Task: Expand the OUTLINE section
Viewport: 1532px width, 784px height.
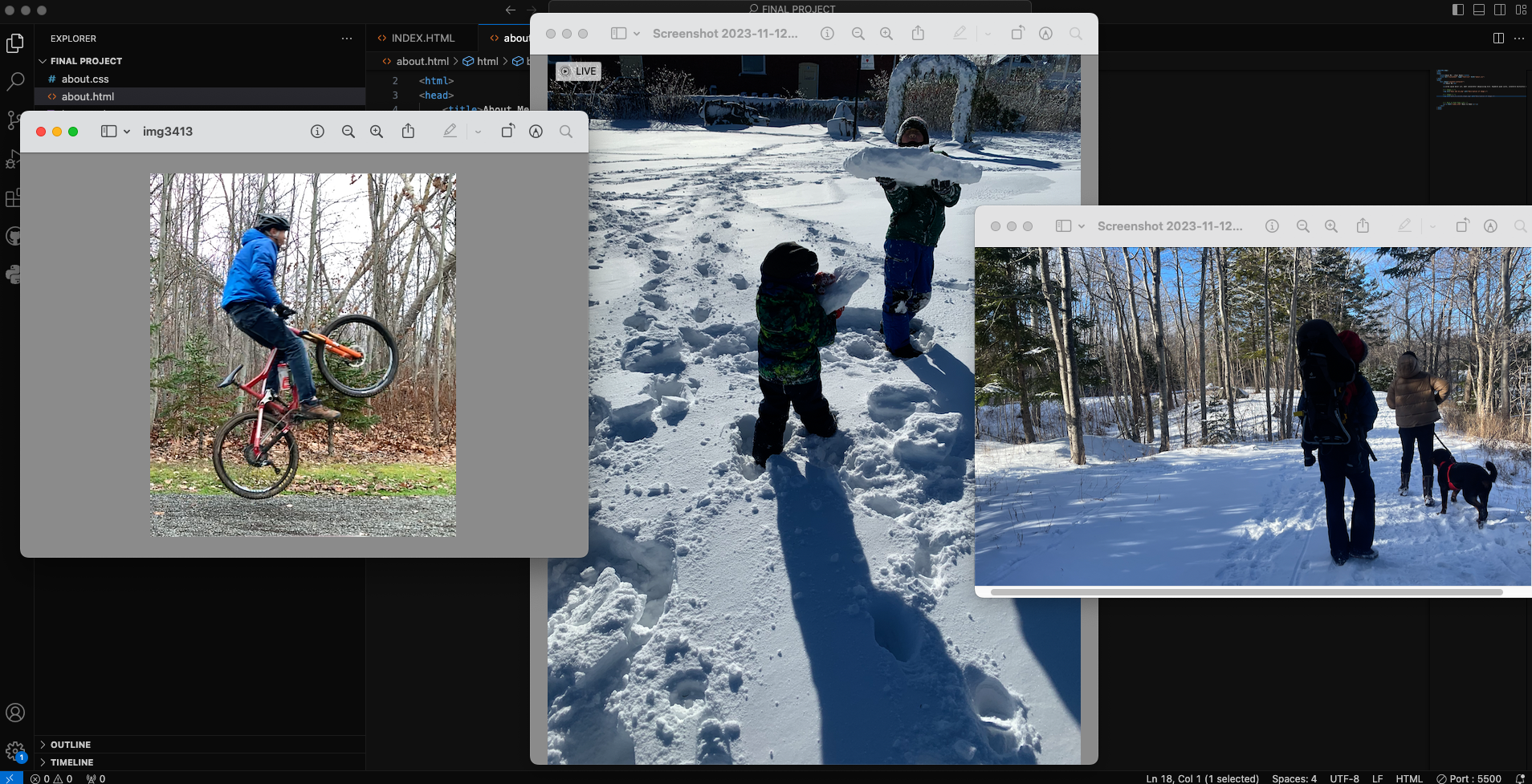Action: click(x=71, y=745)
